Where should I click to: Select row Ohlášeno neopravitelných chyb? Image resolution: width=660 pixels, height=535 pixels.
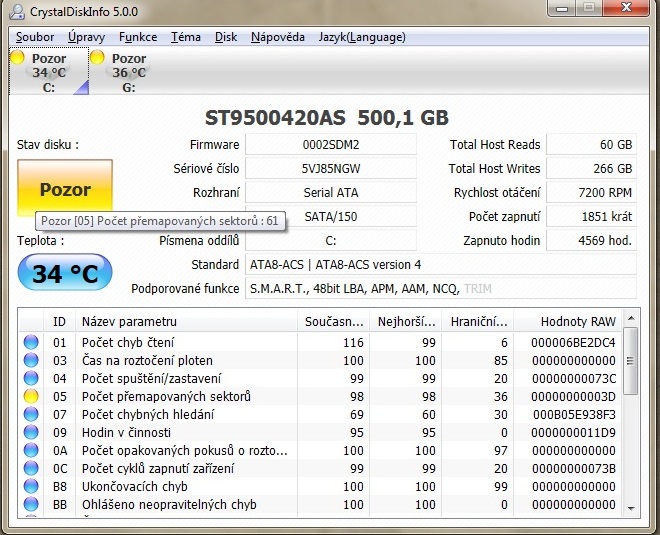click(x=320, y=504)
